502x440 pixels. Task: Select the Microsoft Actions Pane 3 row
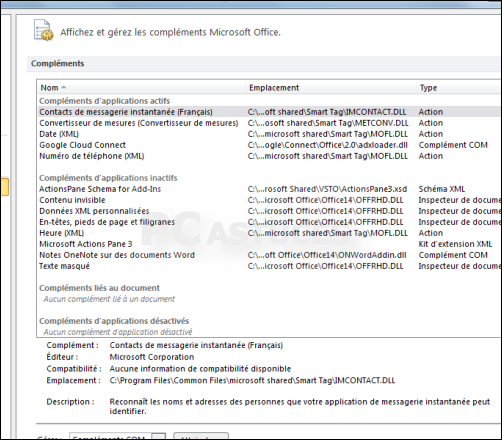pos(269,244)
